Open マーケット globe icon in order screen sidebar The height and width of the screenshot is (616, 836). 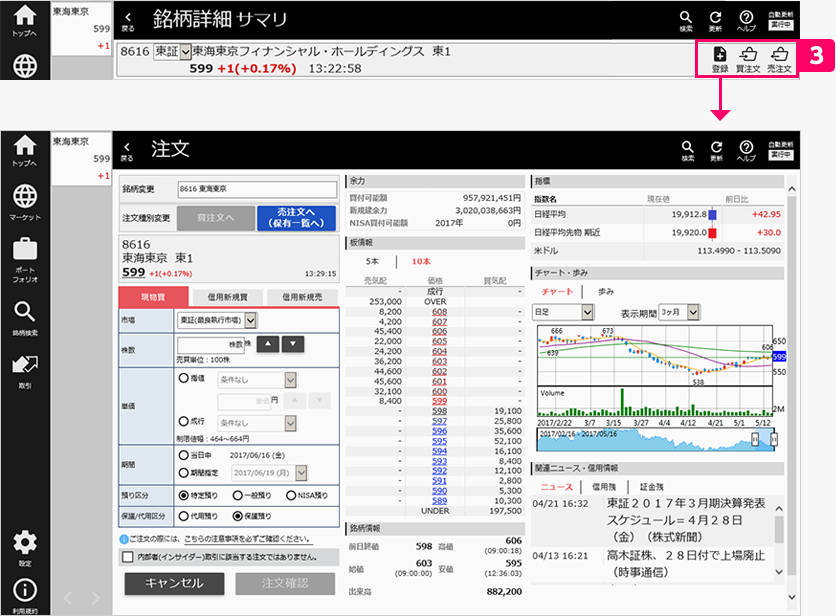pos(25,202)
